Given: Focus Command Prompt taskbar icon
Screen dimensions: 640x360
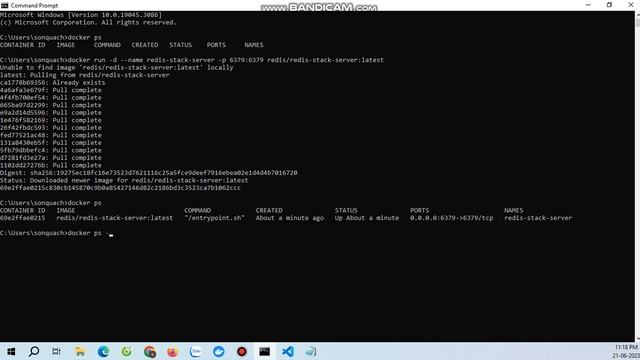Looking at the screenshot, I should 264,351.
